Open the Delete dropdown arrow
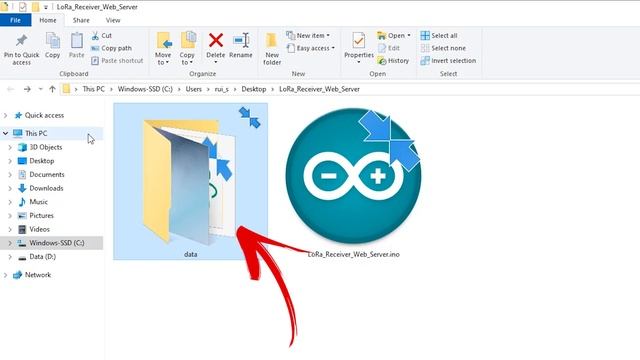Image resolution: width=640 pixels, height=360 pixels. point(216,62)
